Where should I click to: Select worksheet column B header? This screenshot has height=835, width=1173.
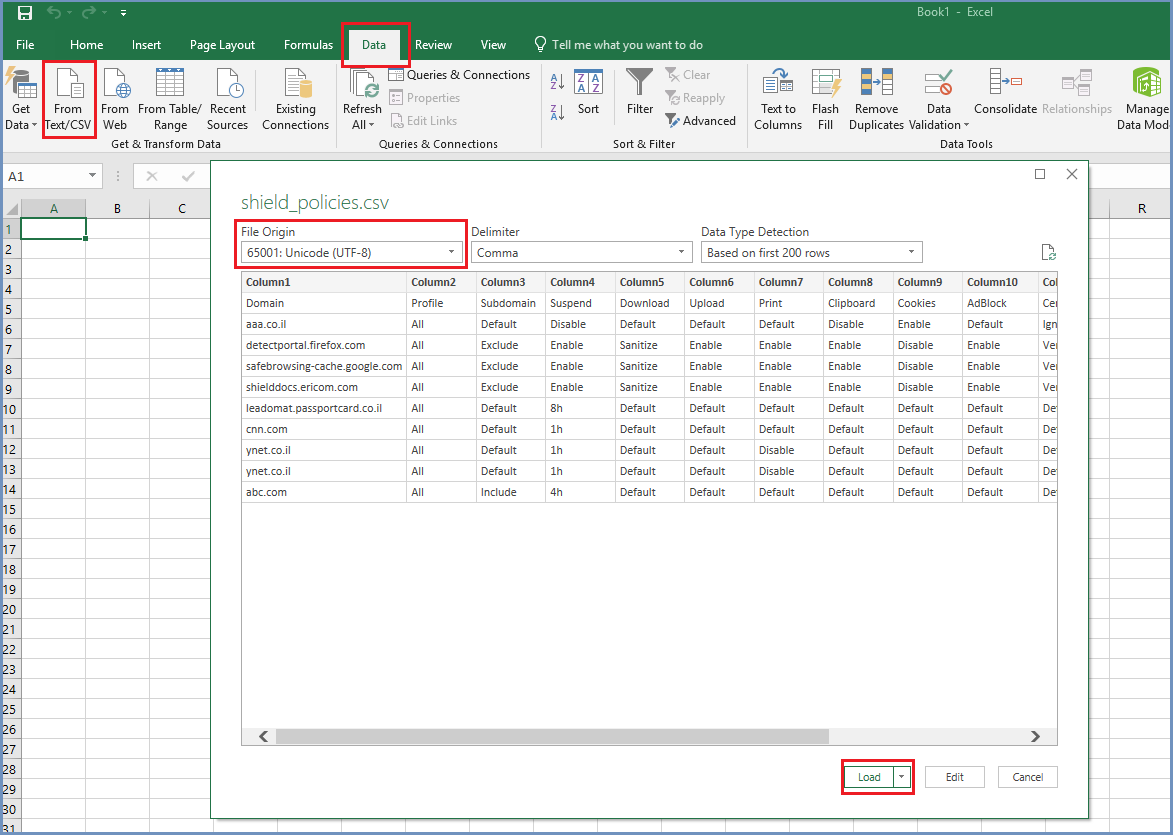click(x=117, y=209)
